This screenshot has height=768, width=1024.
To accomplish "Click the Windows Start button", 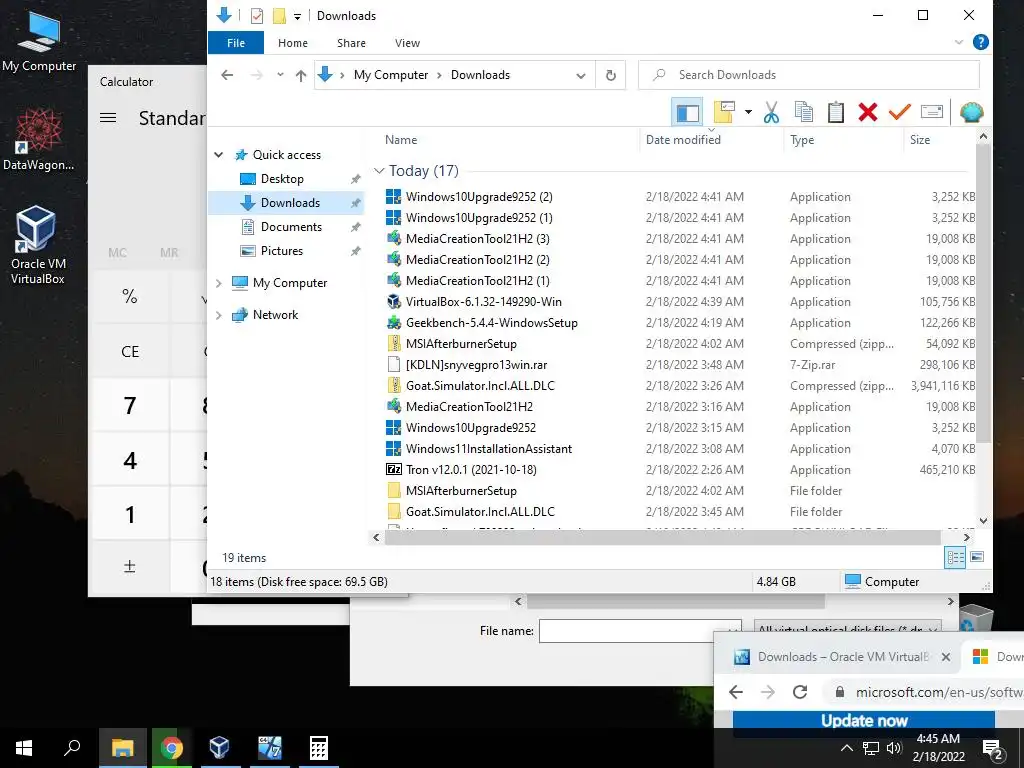I will point(24,748).
